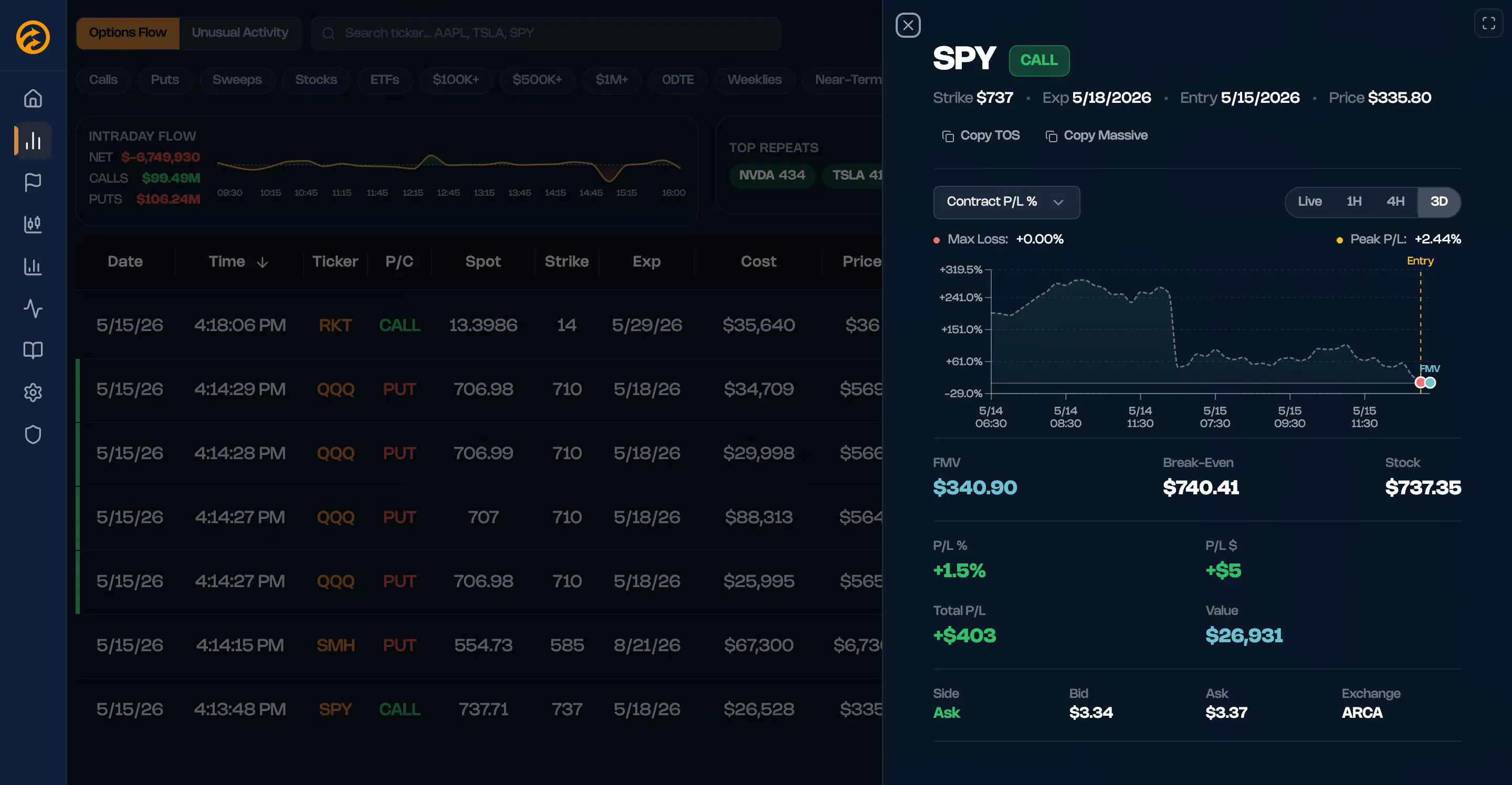The image size is (1512, 785).
Task: Click the Ticker column header
Action: point(335,262)
